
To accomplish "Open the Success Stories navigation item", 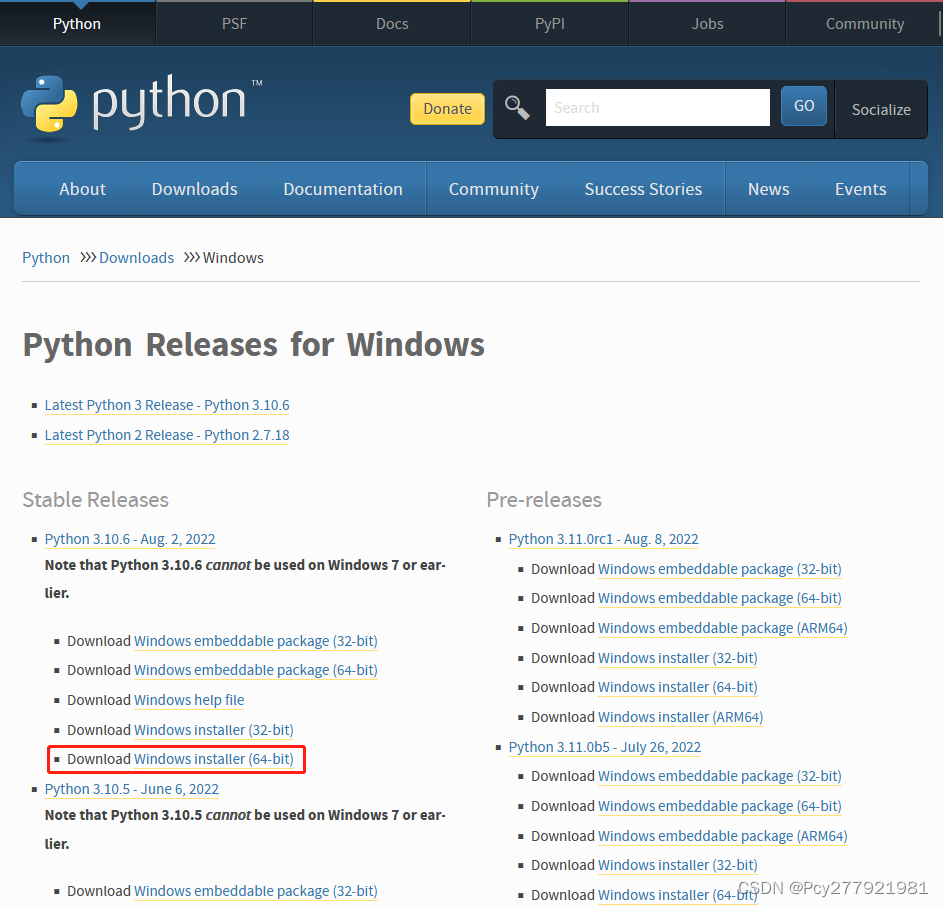I will [x=643, y=189].
